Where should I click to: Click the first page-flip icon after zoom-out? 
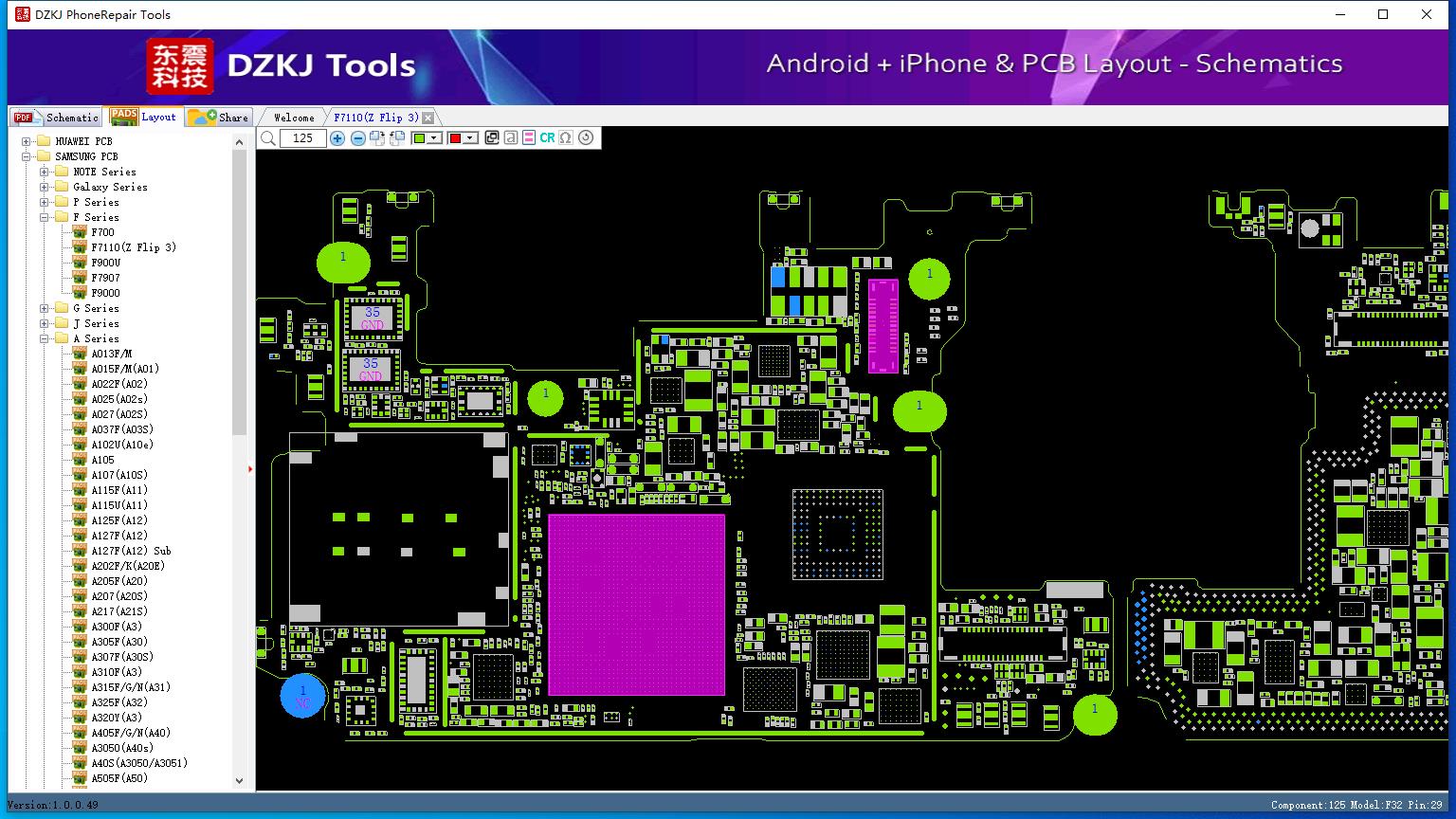(x=377, y=138)
